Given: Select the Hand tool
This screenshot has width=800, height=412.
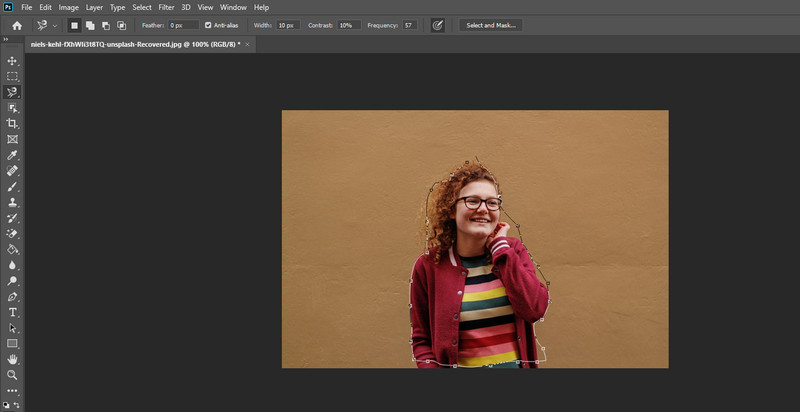Looking at the screenshot, I should (13, 359).
